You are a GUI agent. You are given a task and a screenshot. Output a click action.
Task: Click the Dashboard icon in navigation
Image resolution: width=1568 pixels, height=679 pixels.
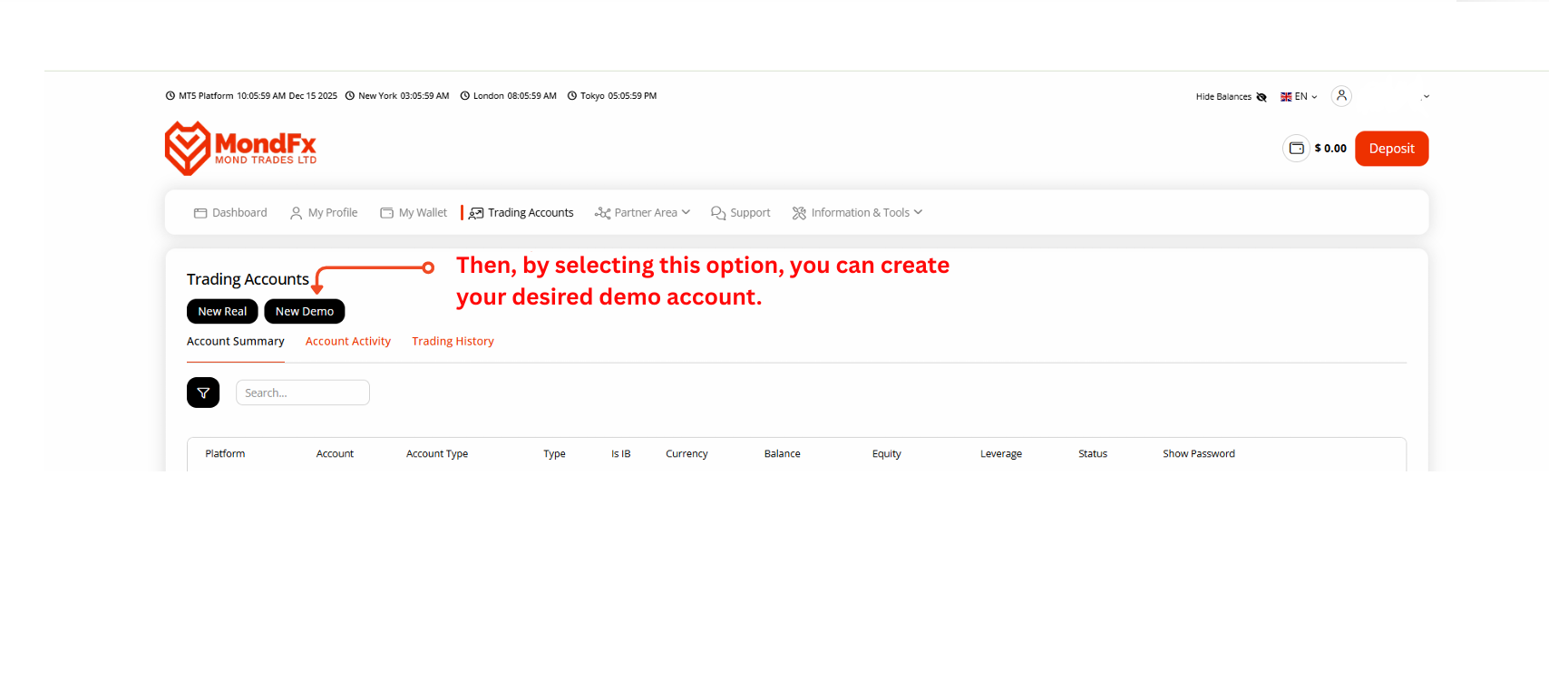200,213
